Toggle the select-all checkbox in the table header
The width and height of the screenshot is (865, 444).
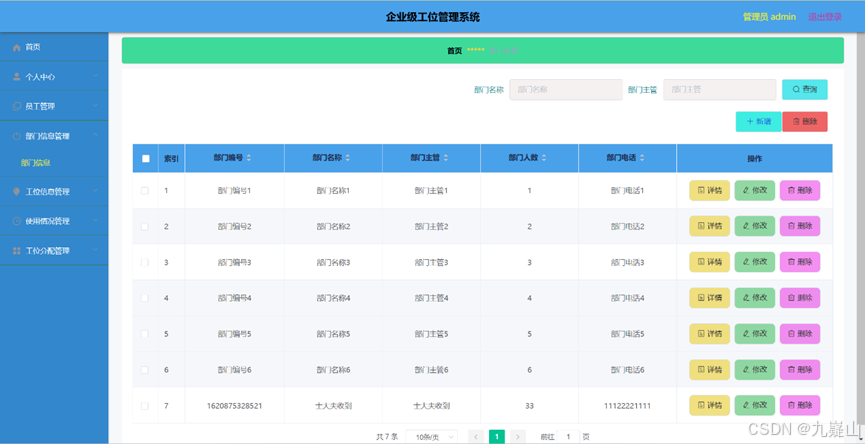(x=146, y=158)
